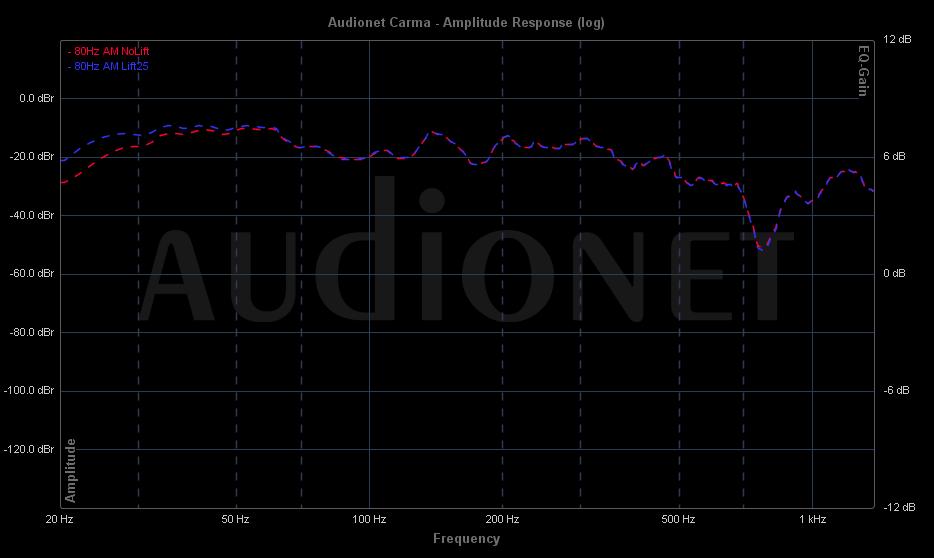
Task: Click the 1 kHz frequency tick label
Action: (x=812, y=519)
